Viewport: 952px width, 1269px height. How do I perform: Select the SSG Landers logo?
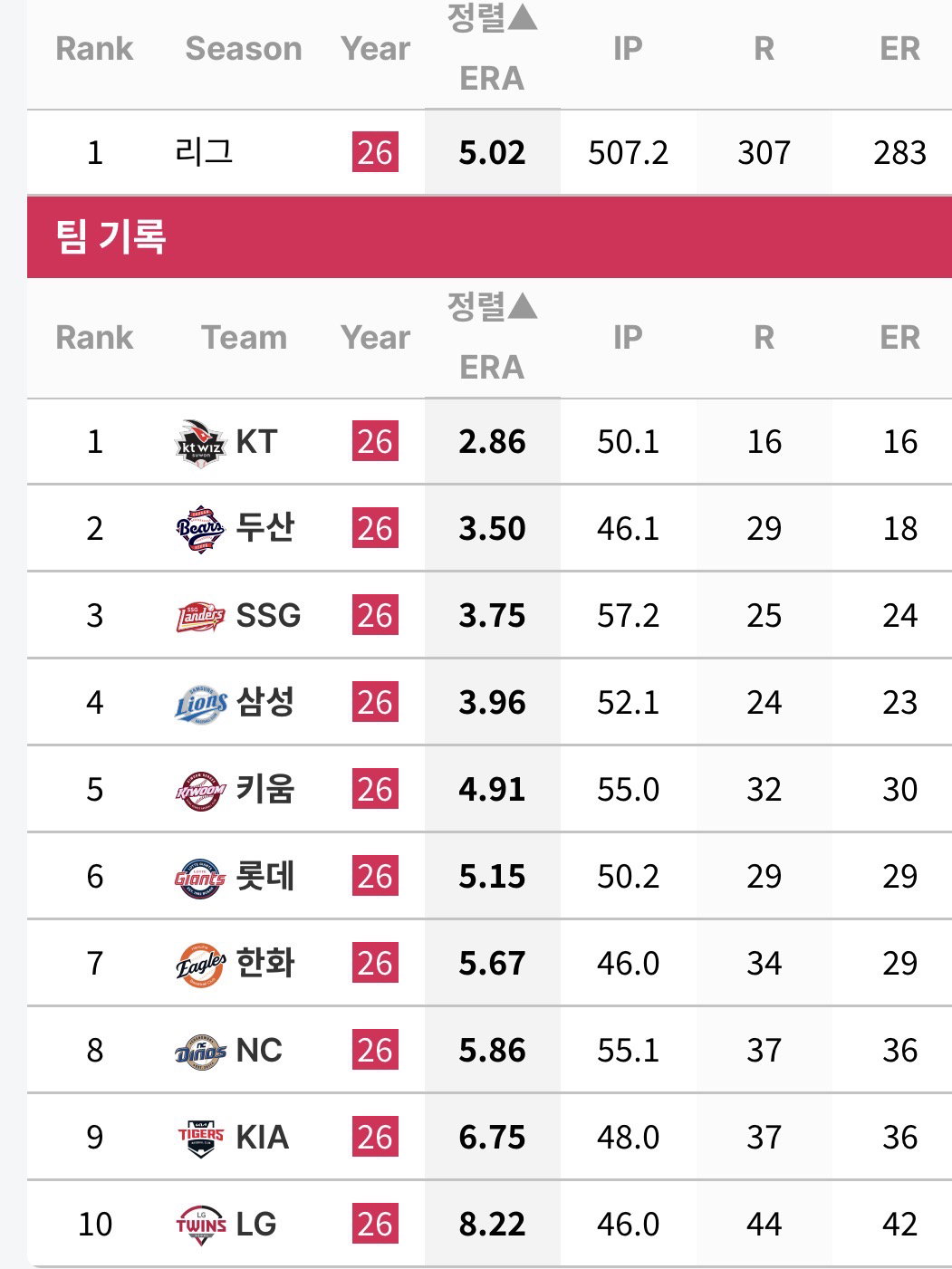(x=200, y=616)
